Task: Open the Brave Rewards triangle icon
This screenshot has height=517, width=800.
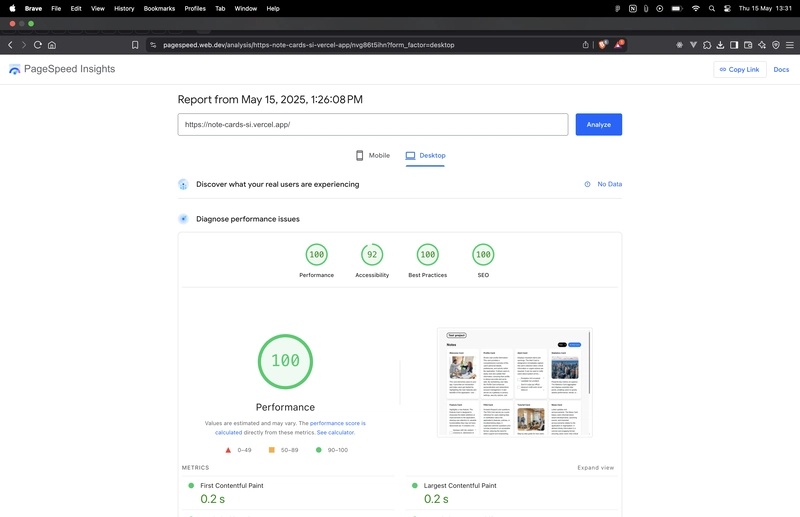Action: pos(619,45)
